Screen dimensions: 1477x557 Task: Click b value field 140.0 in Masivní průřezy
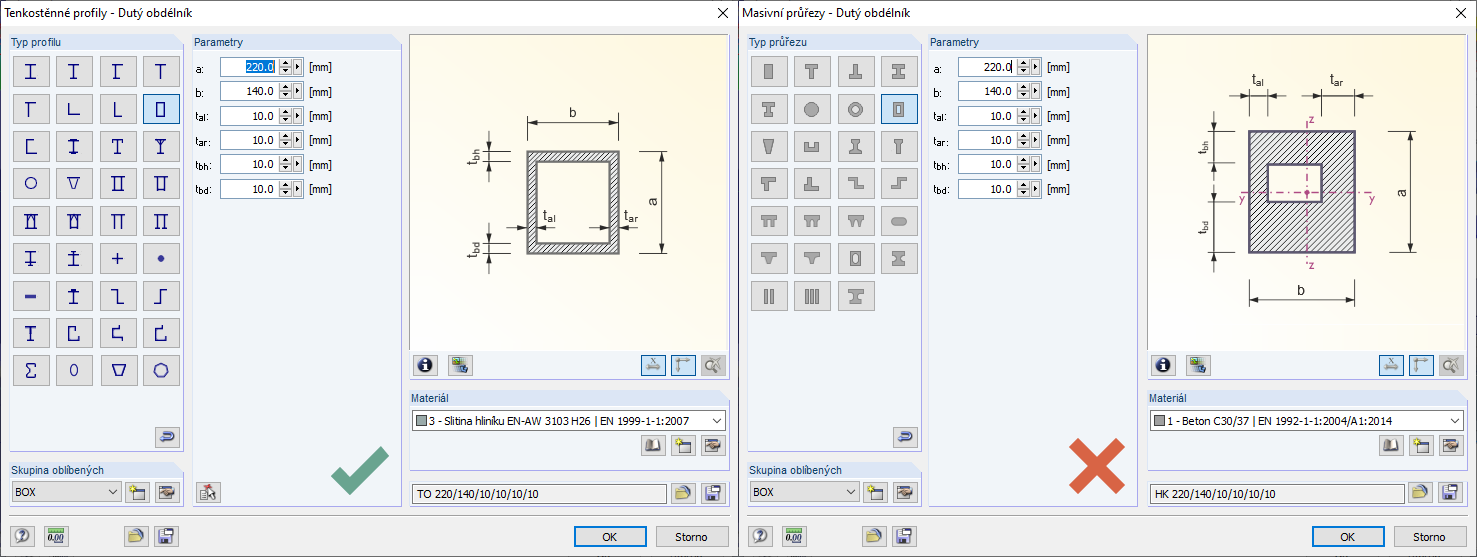(x=987, y=91)
